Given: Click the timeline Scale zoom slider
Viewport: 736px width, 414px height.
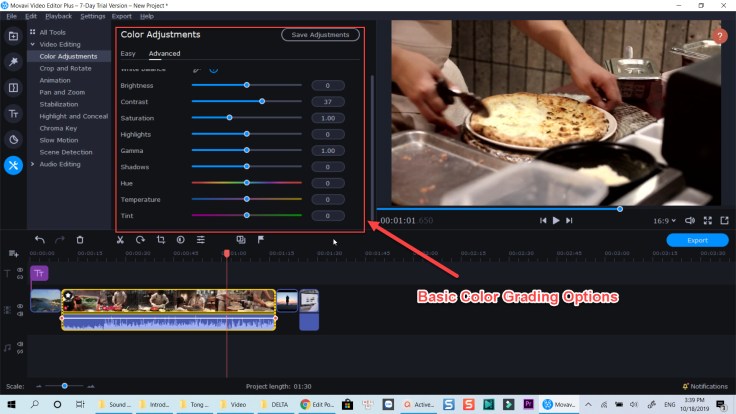Looking at the screenshot, I should pos(65,386).
